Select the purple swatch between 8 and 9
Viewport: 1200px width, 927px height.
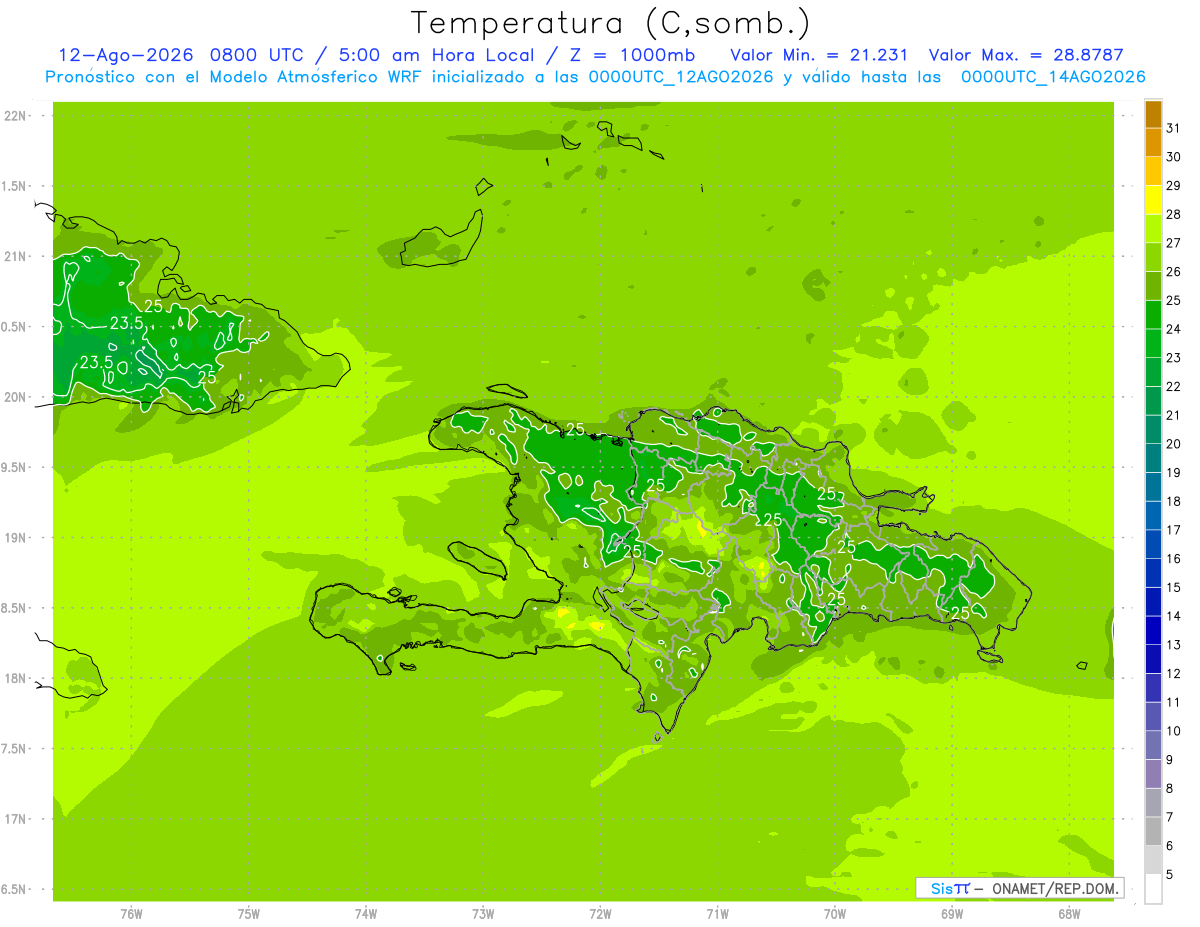click(1153, 774)
